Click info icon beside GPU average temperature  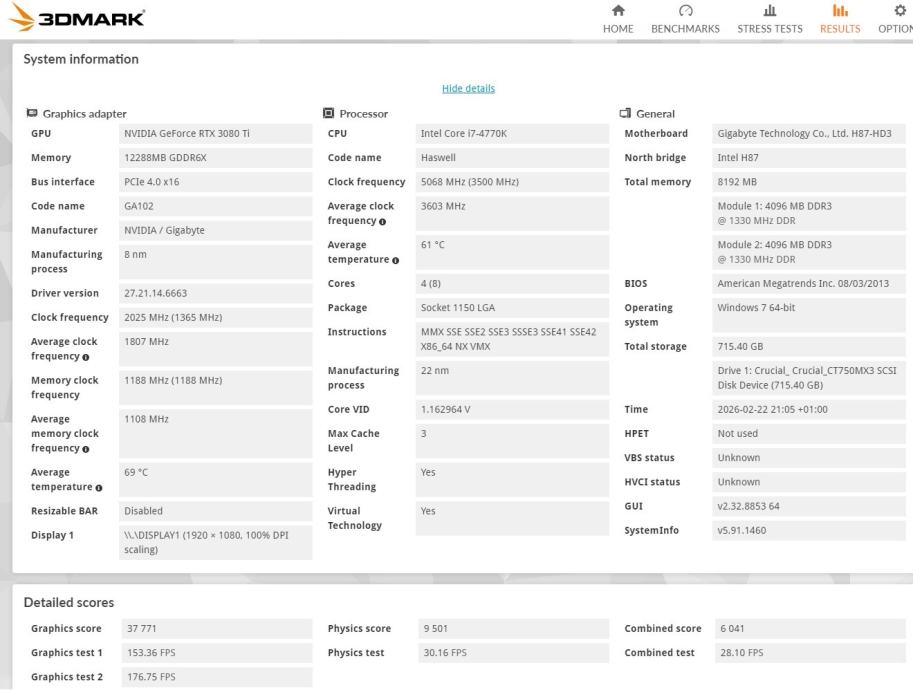point(98,488)
